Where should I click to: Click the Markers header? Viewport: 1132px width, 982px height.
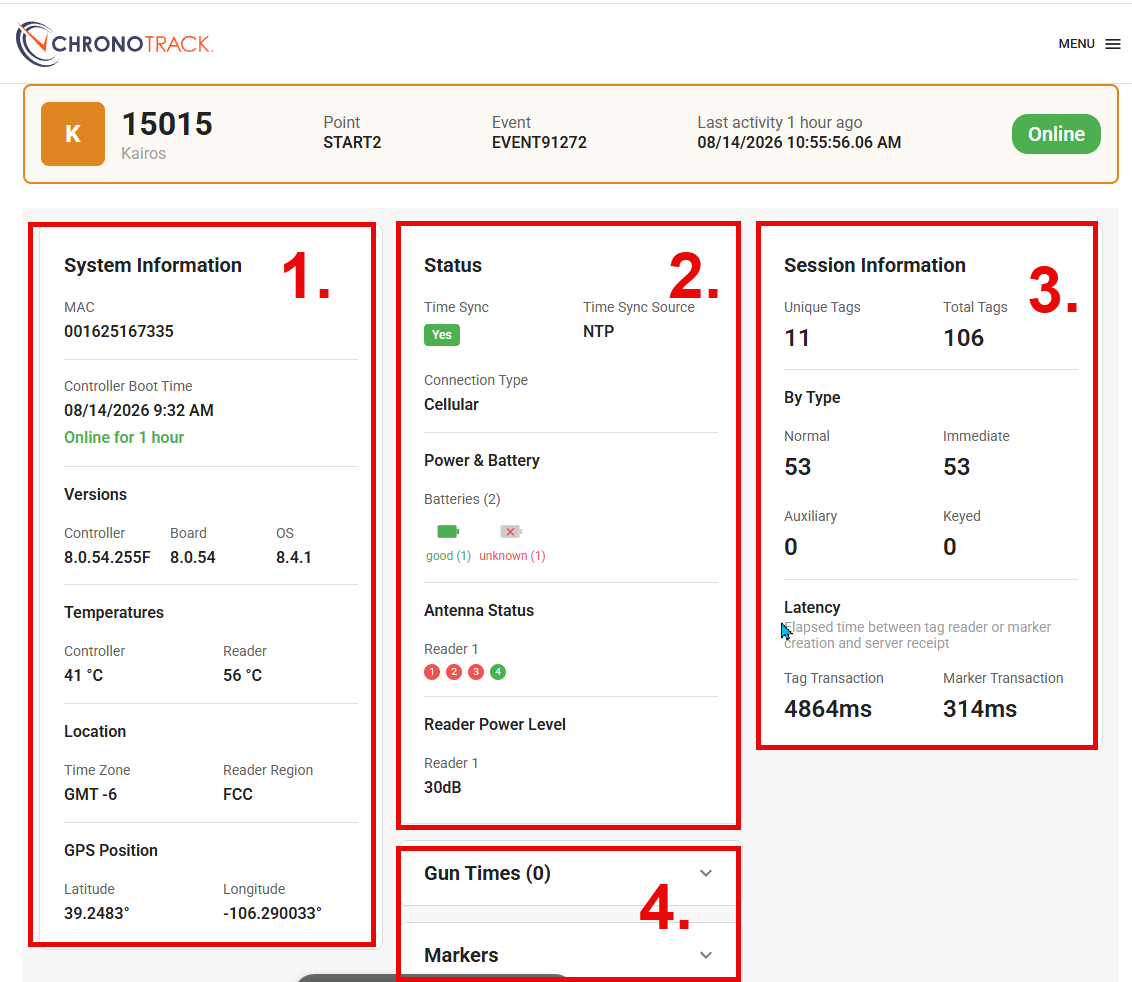461,955
